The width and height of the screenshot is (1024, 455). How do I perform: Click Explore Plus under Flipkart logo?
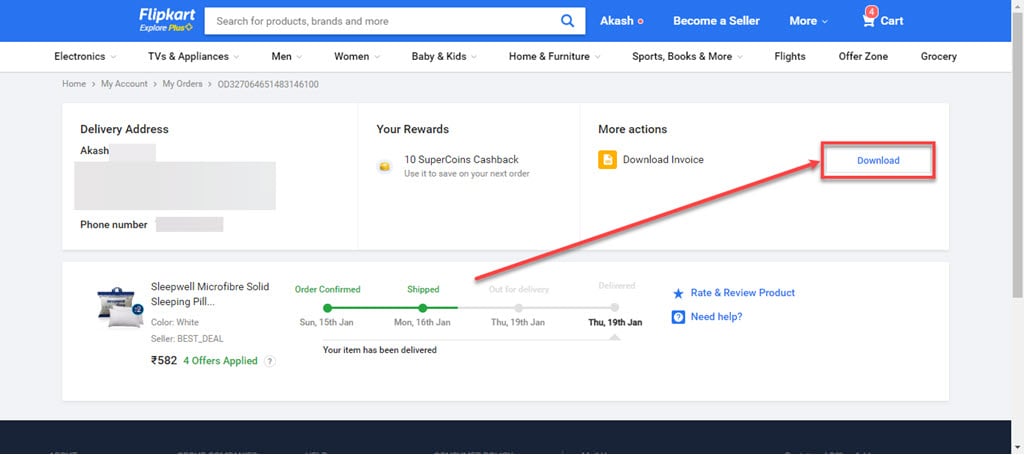[x=166, y=29]
